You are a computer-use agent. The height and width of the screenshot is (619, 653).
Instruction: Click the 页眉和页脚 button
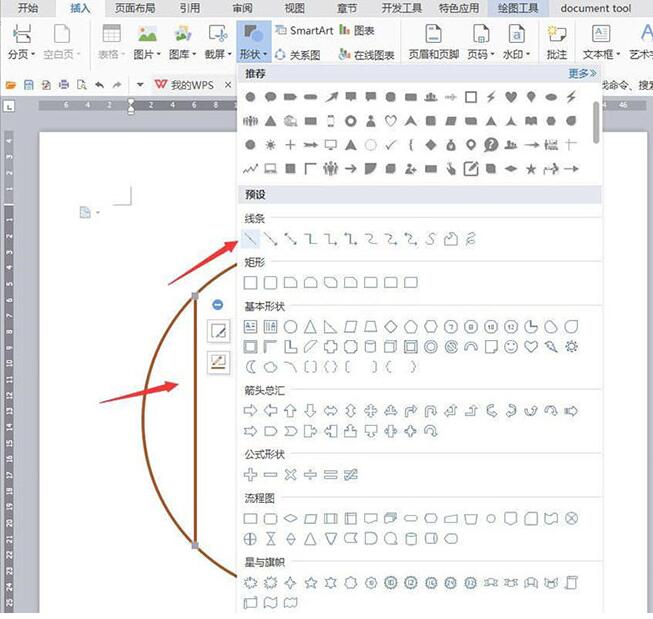(434, 42)
